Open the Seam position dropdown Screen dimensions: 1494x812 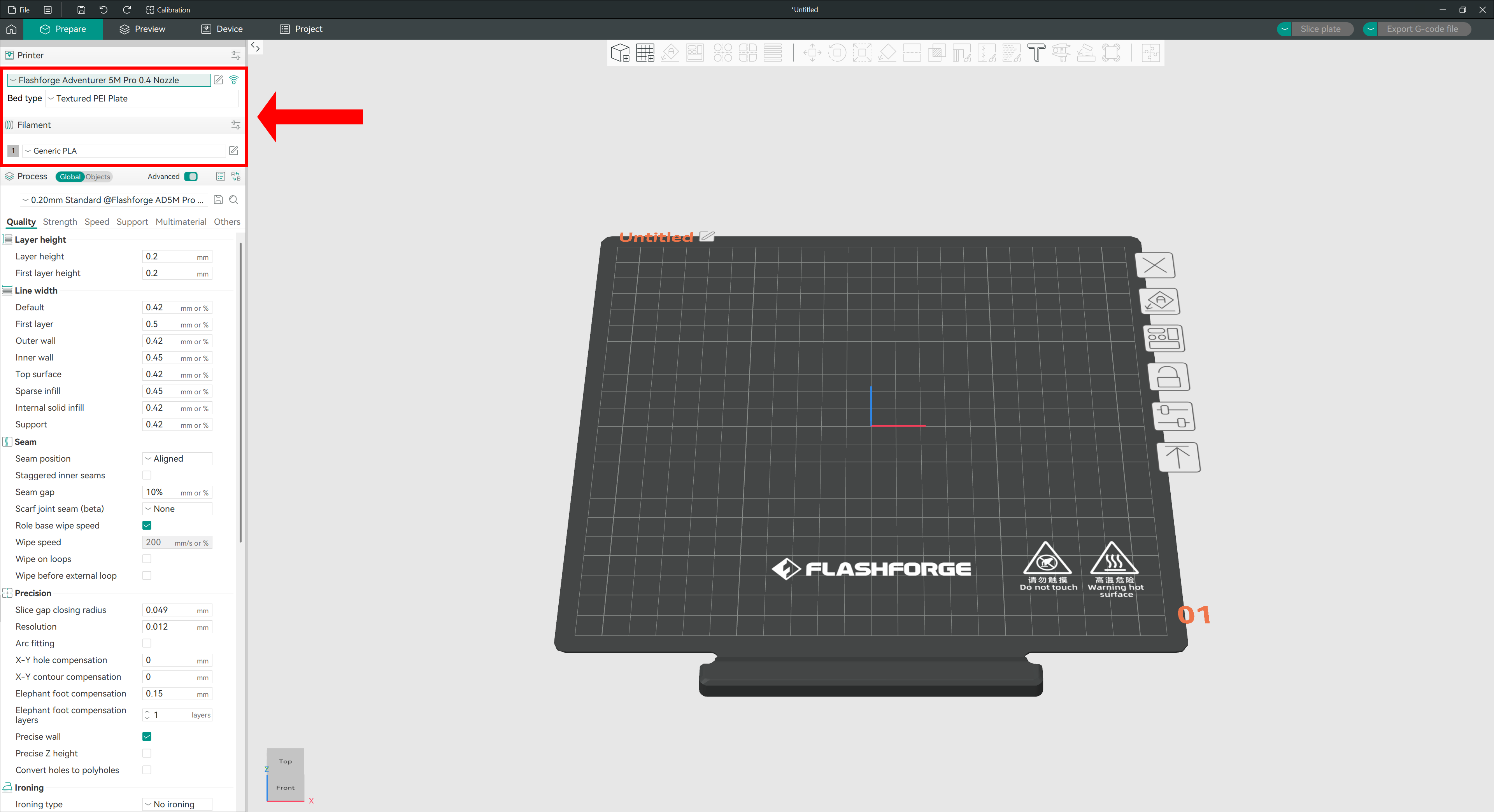(x=177, y=458)
